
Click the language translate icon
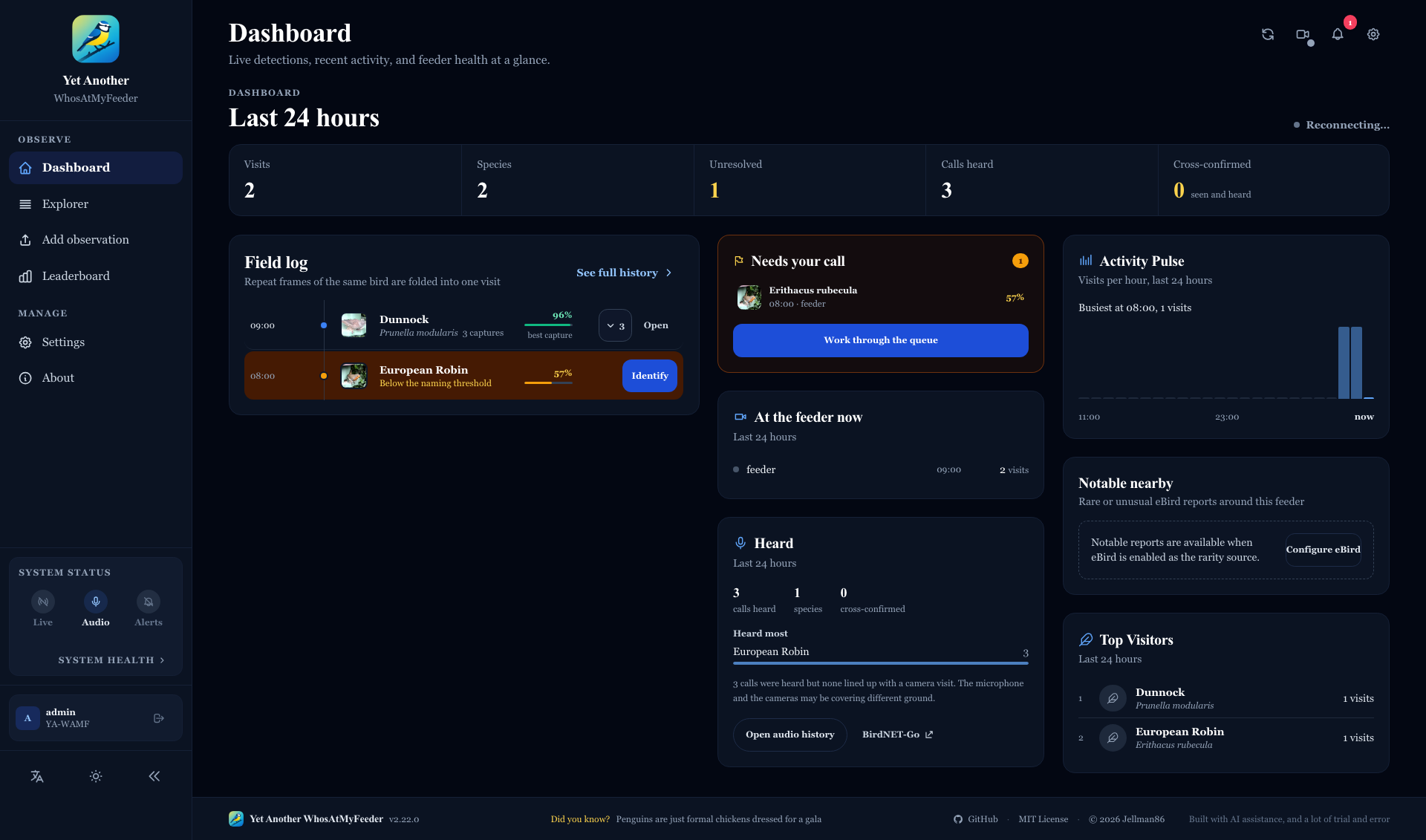click(37, 776)
